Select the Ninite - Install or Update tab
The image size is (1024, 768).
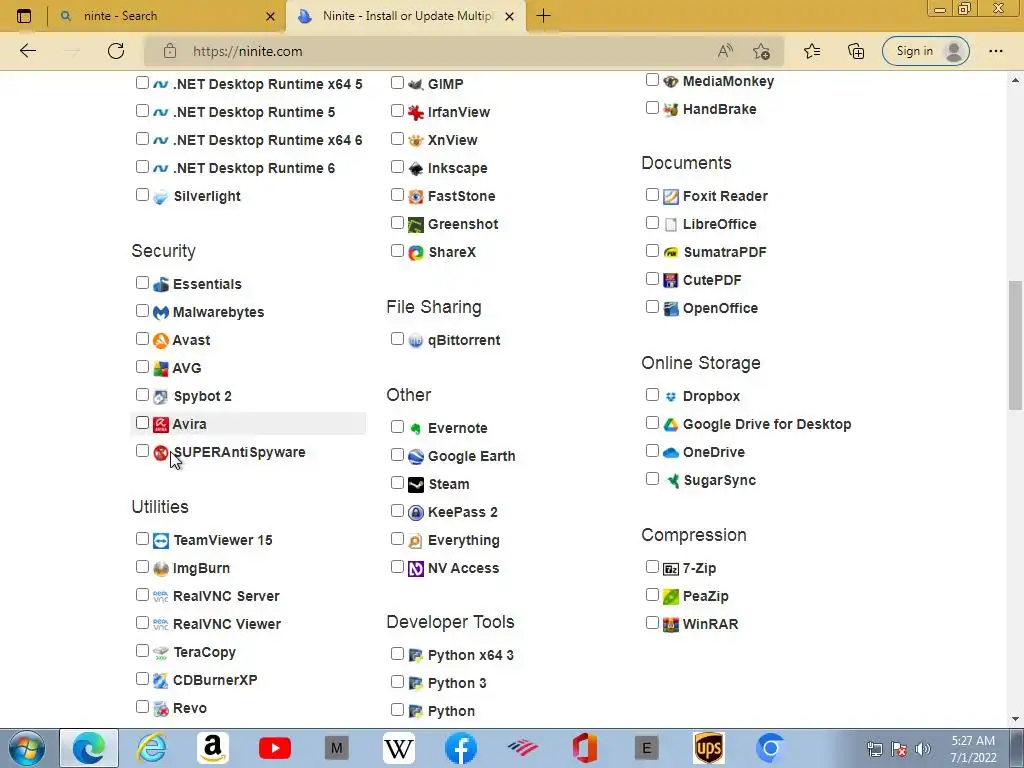click(405, 16)
